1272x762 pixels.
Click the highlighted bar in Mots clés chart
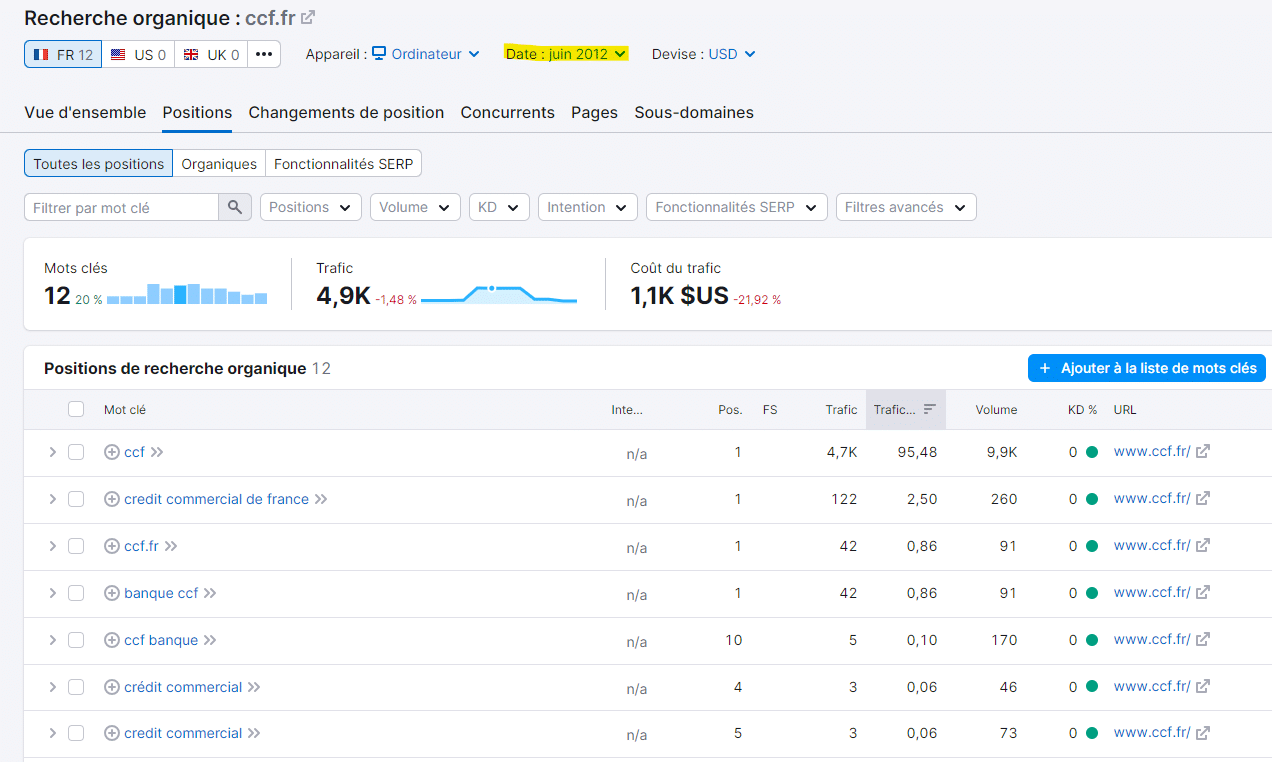click(x=180, y=294)
